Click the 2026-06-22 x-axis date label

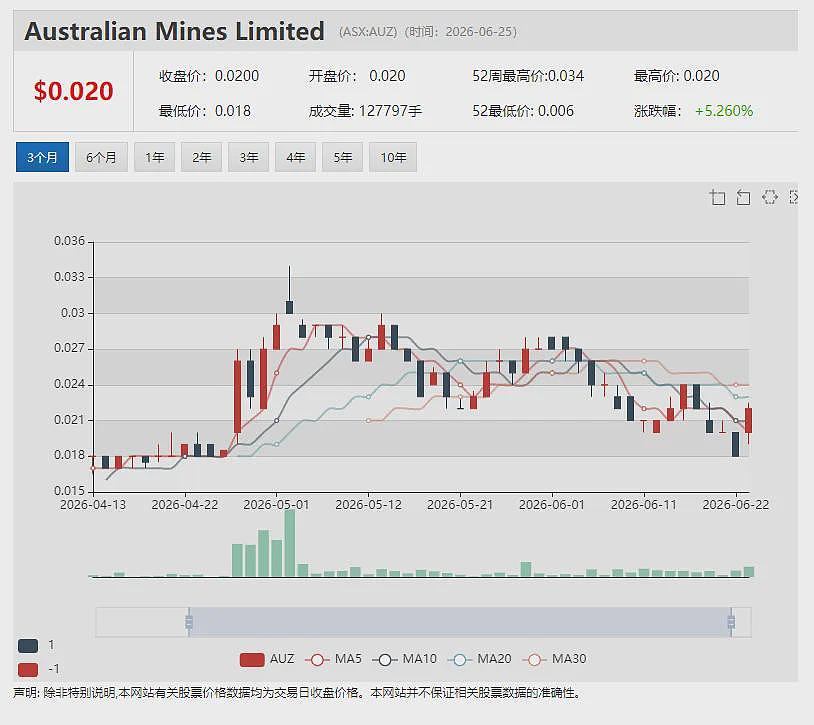[736, 504]
